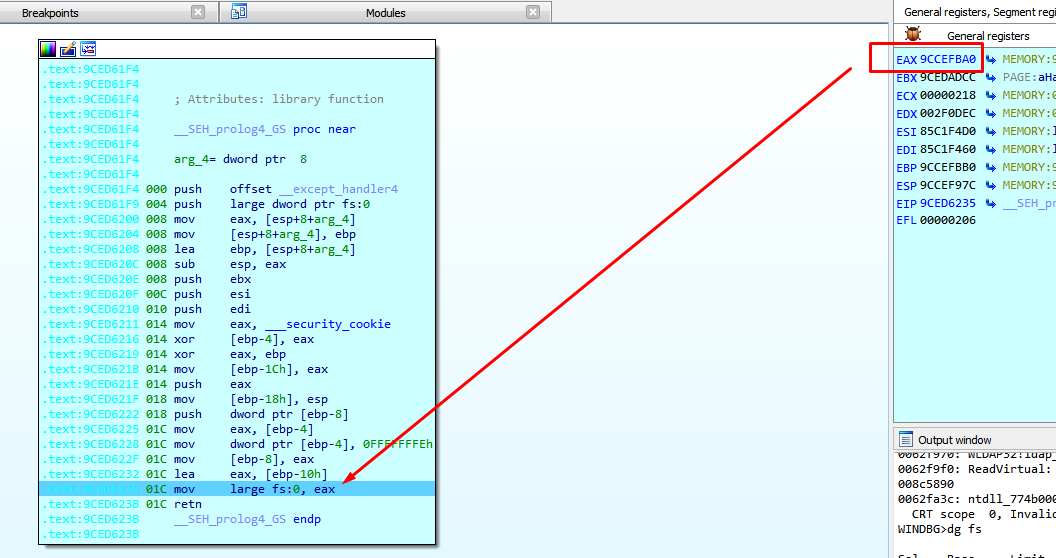Close the Breakpoints panel
The height and width of the screenshot is (558, 1056).
click(x=198, y=12)
